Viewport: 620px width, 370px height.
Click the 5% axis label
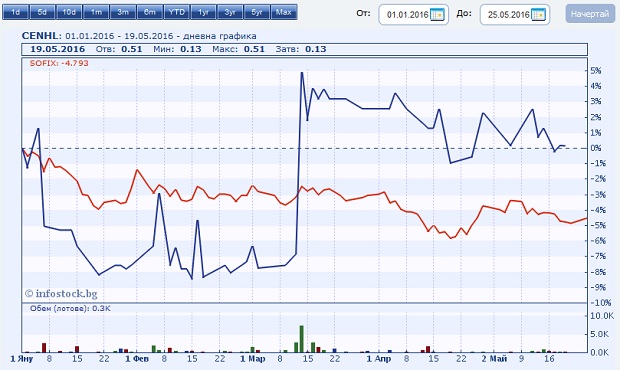pyautogui.click(x=595, y=71)
